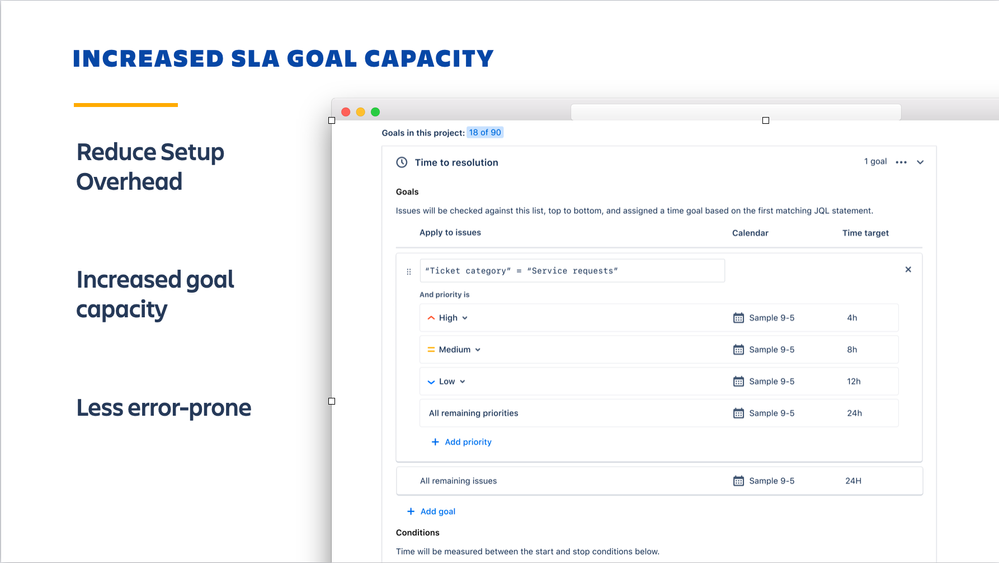Viewport: 999px width, 563px height.
Task: Click the calendar icon in the High row
Action: point(738,318)
